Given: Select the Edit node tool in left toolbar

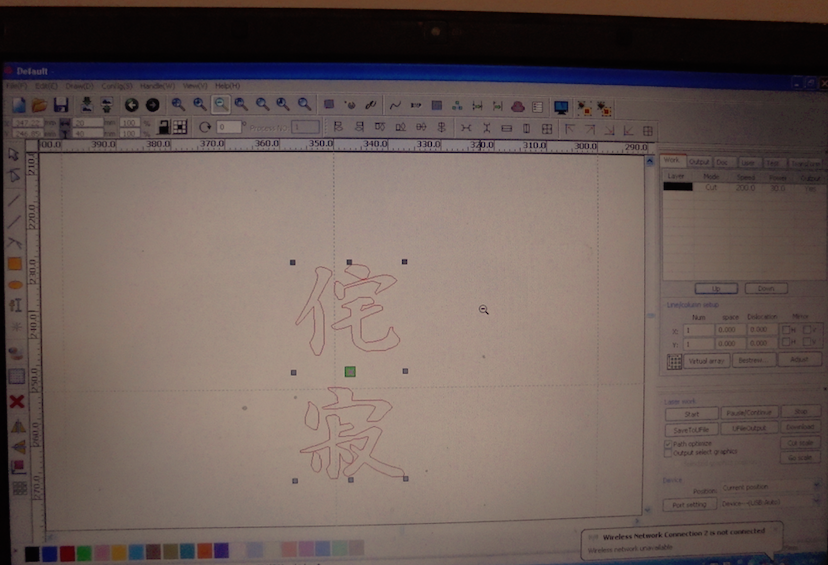Looking at the screenshot, I should pos(14,175).
